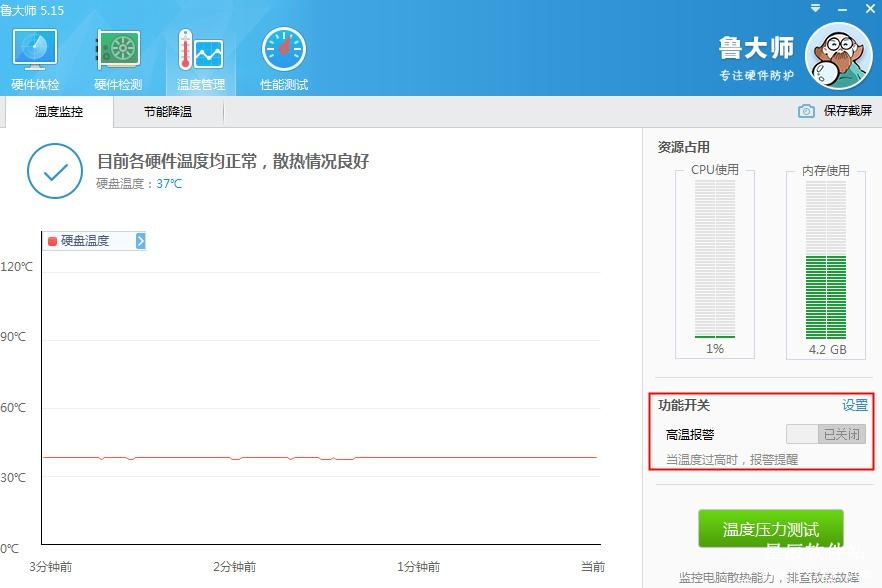
Task: Expand the 硬盘温度 legend arrow
Action: pos(141,241)
